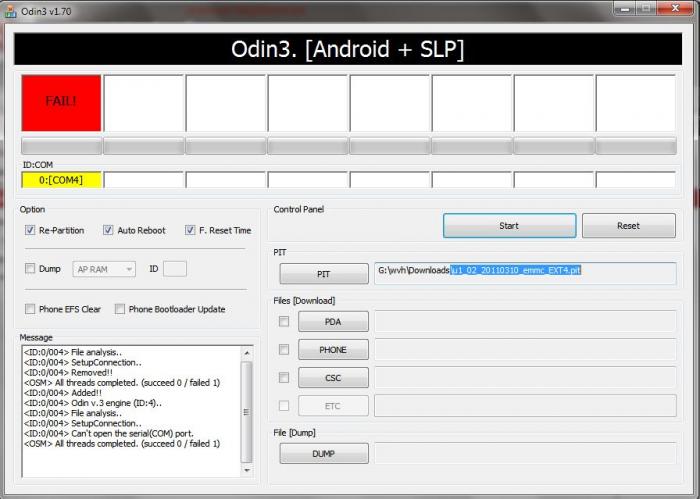The height and width of the screenshot is (499, 700).
Task: Click the DUMP file button
Action: 324,453
